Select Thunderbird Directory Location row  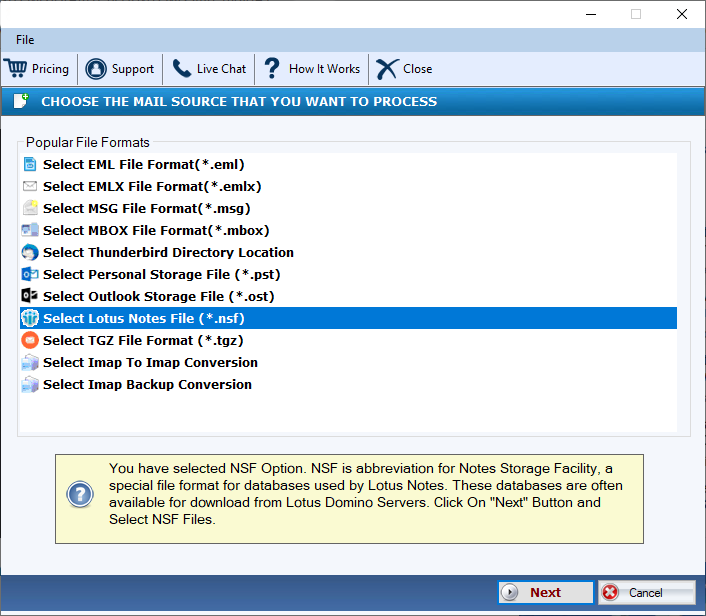click(348, 253)
